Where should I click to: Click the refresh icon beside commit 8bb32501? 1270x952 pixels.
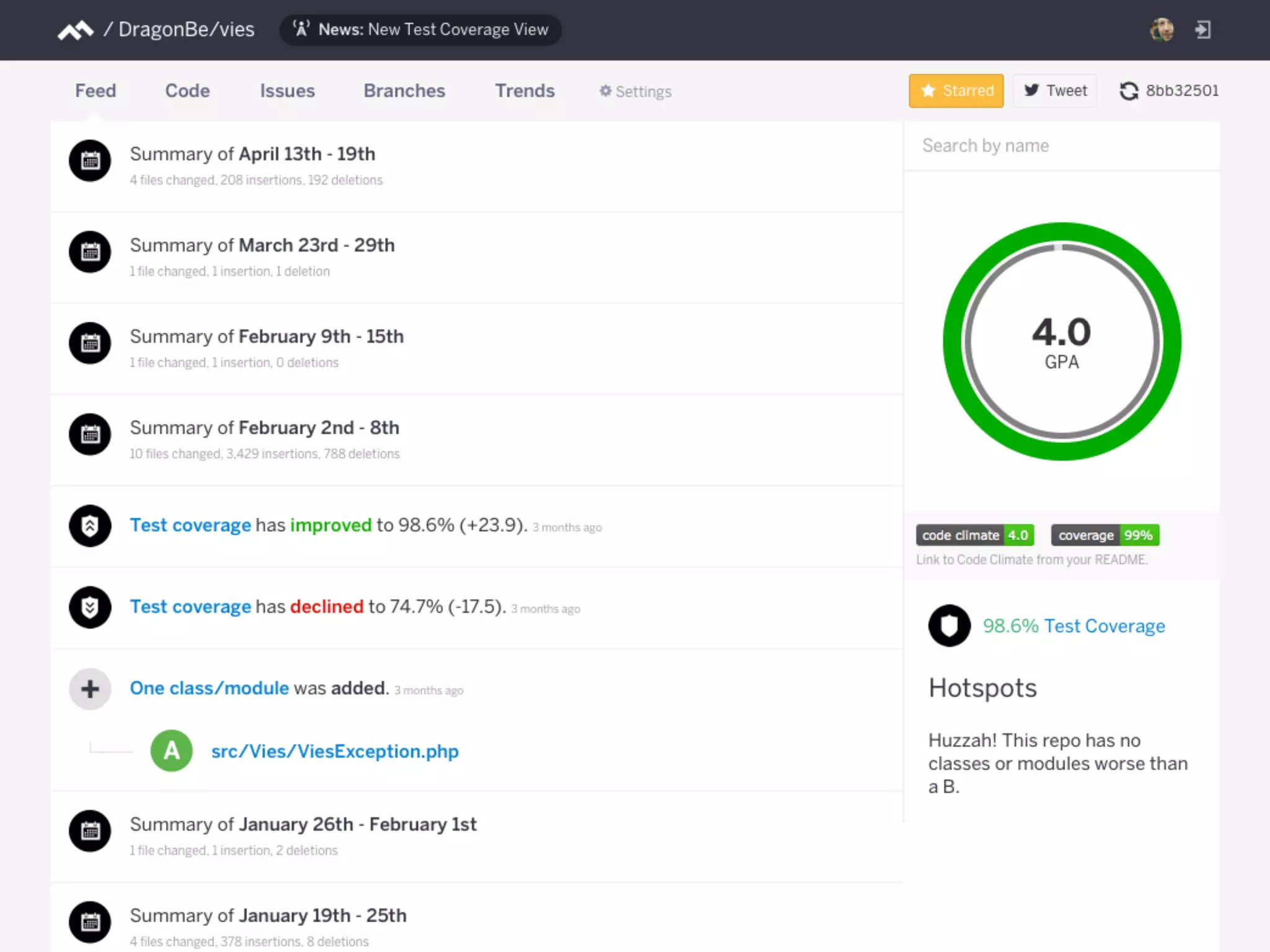(1129, 91)
